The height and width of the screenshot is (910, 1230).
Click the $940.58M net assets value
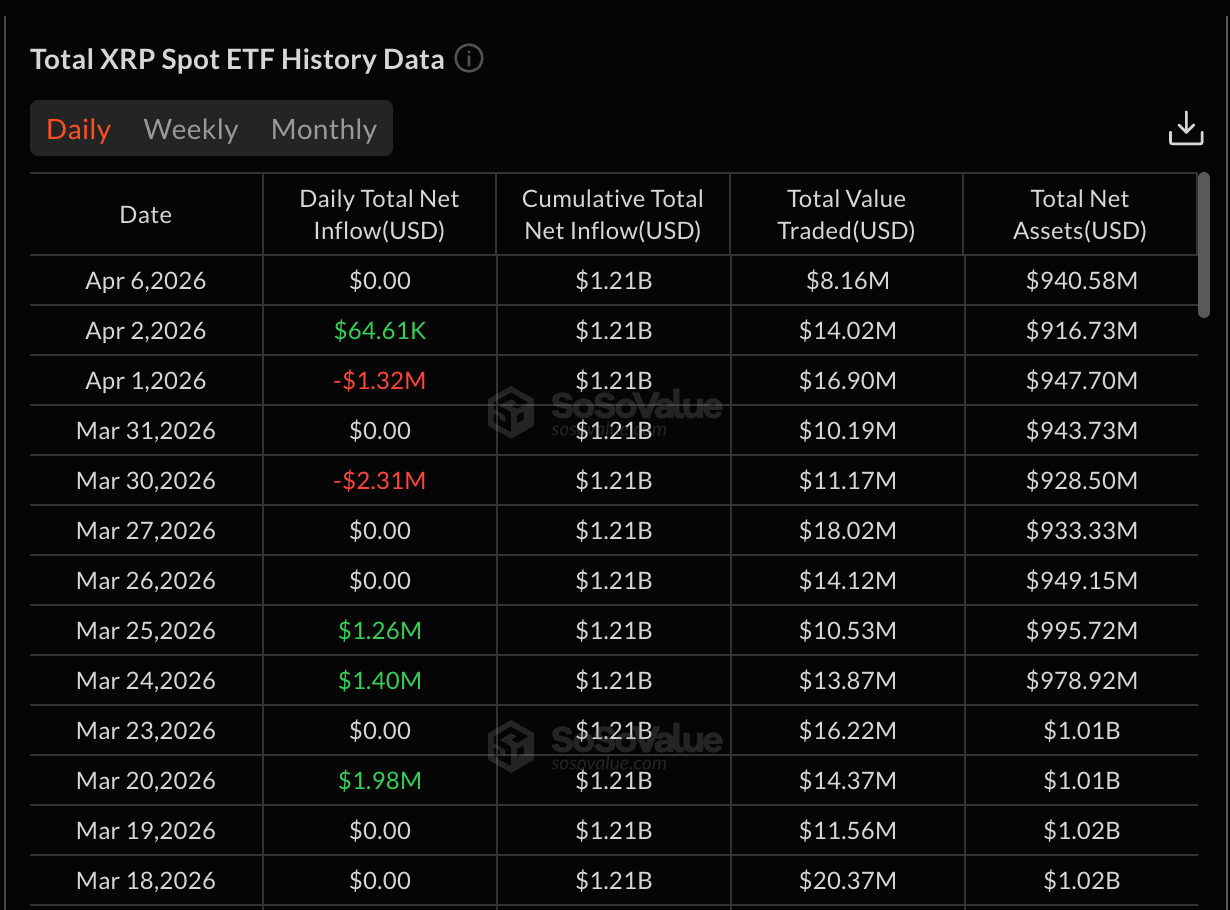pos(1081,281)
